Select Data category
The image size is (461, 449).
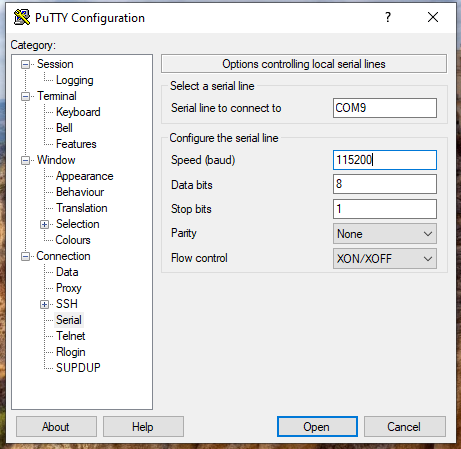[67, 272]
